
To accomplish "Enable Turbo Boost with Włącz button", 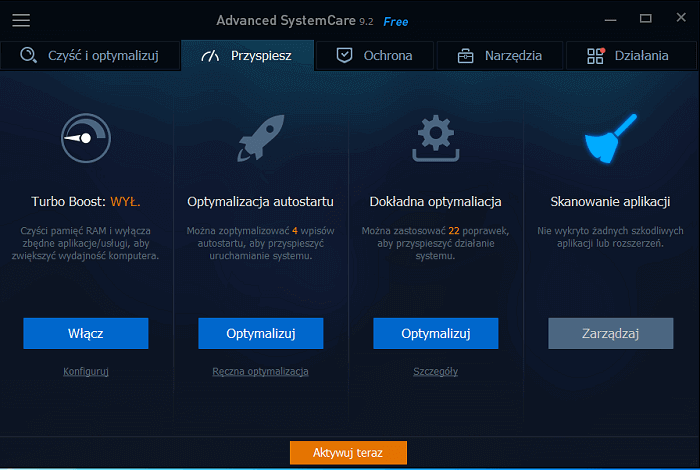I will 85,333.
